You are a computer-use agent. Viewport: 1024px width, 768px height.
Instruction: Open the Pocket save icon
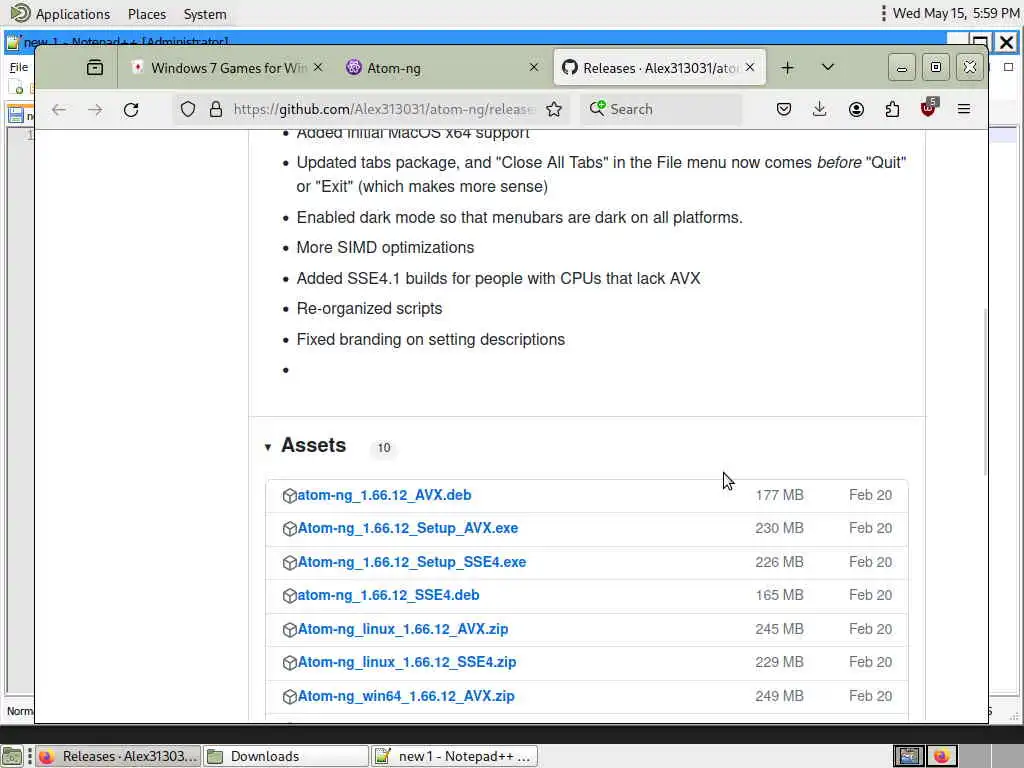tap(784, 109)
